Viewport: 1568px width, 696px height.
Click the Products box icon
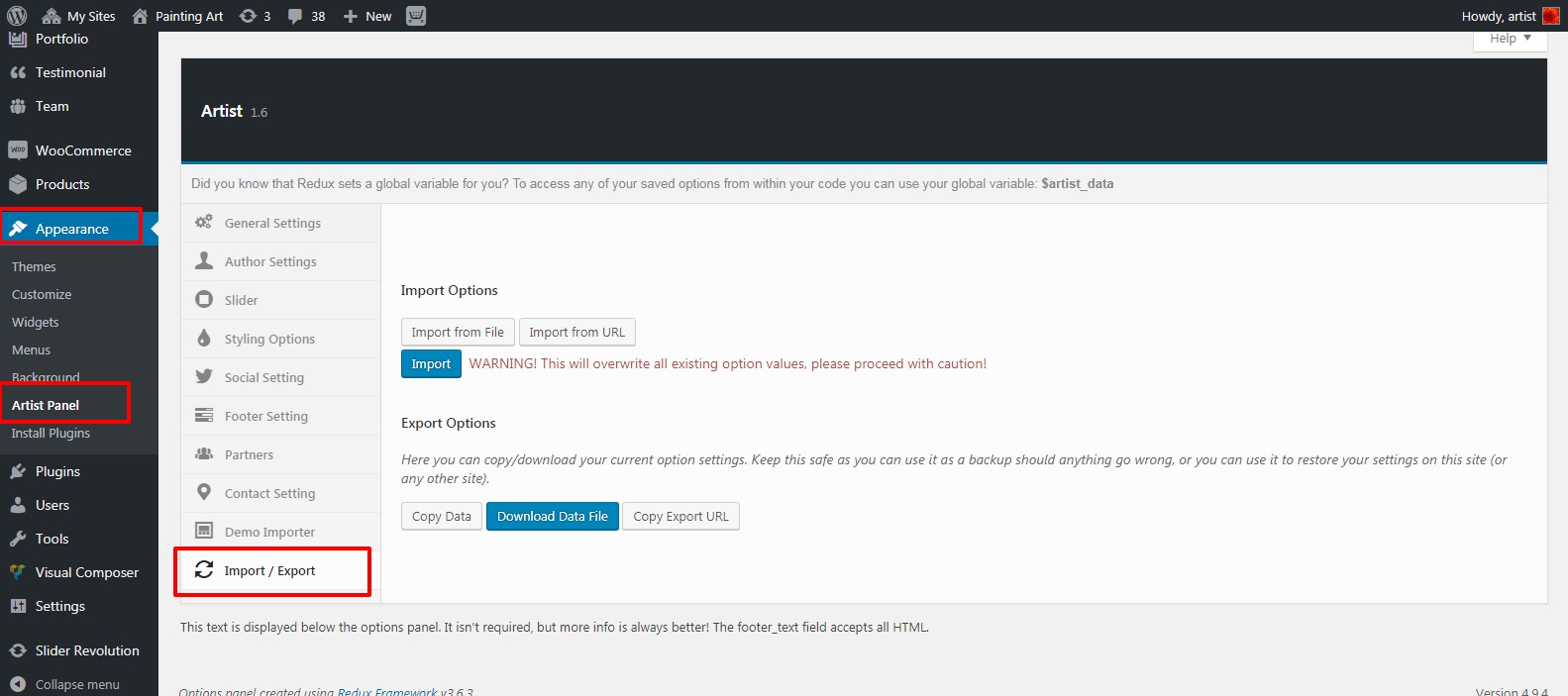[18, 184]
